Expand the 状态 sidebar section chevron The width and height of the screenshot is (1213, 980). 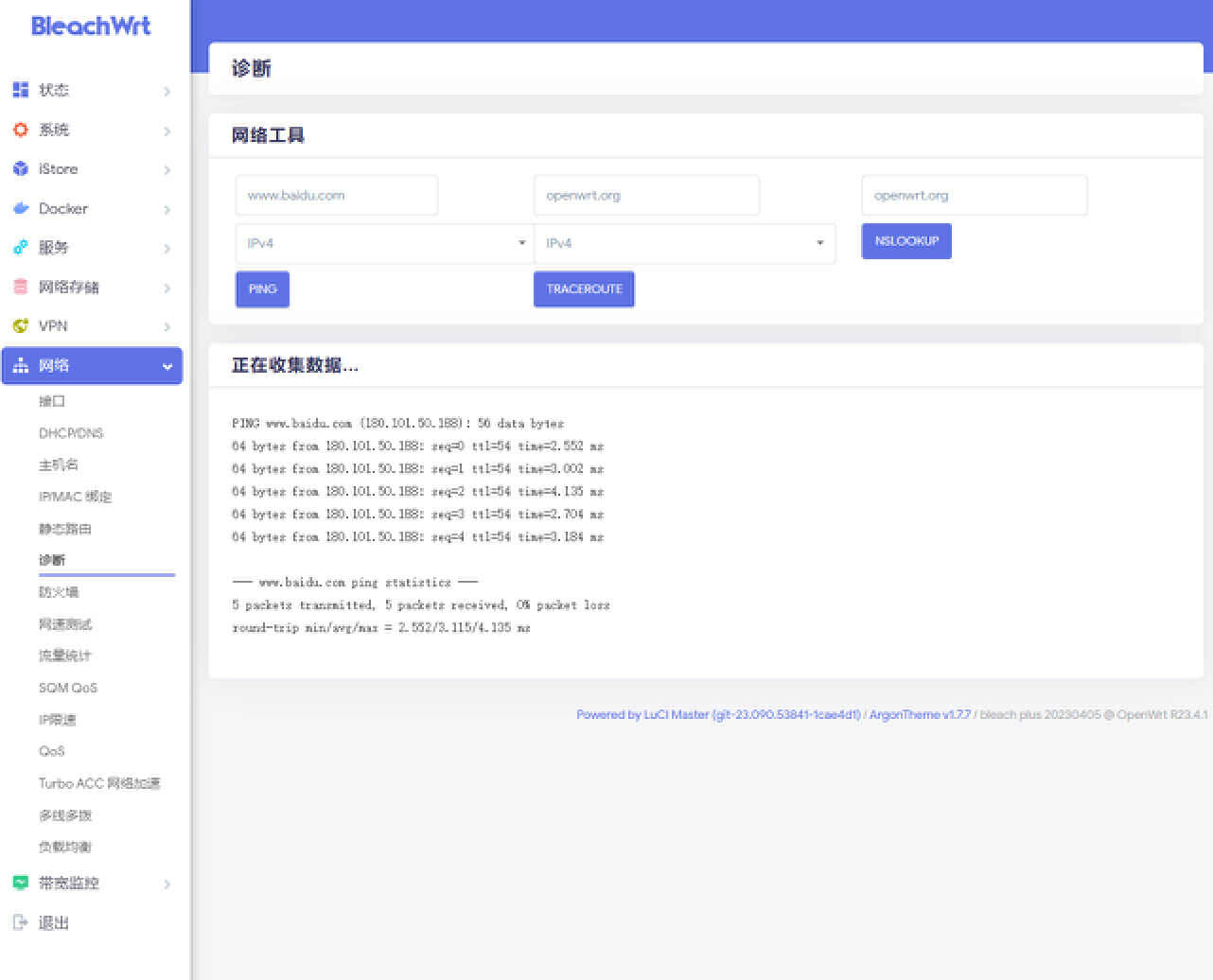coord(167,90)
